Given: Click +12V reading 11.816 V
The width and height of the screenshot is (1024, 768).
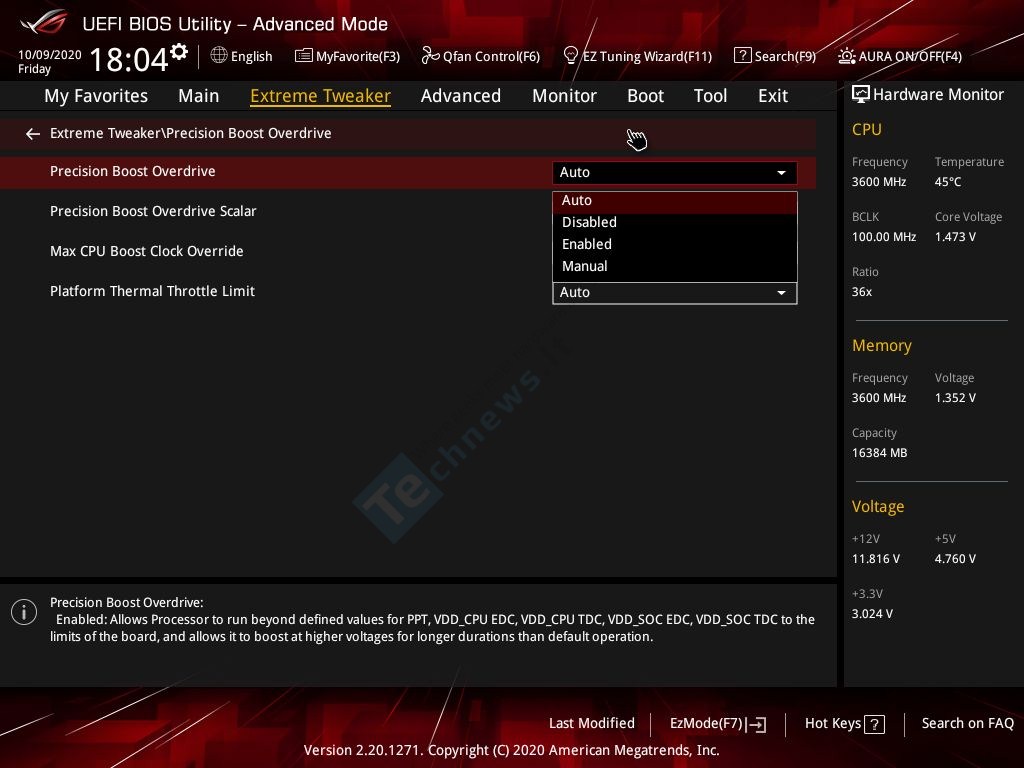Looking at the screenshot, I should [x=875, y=559].
